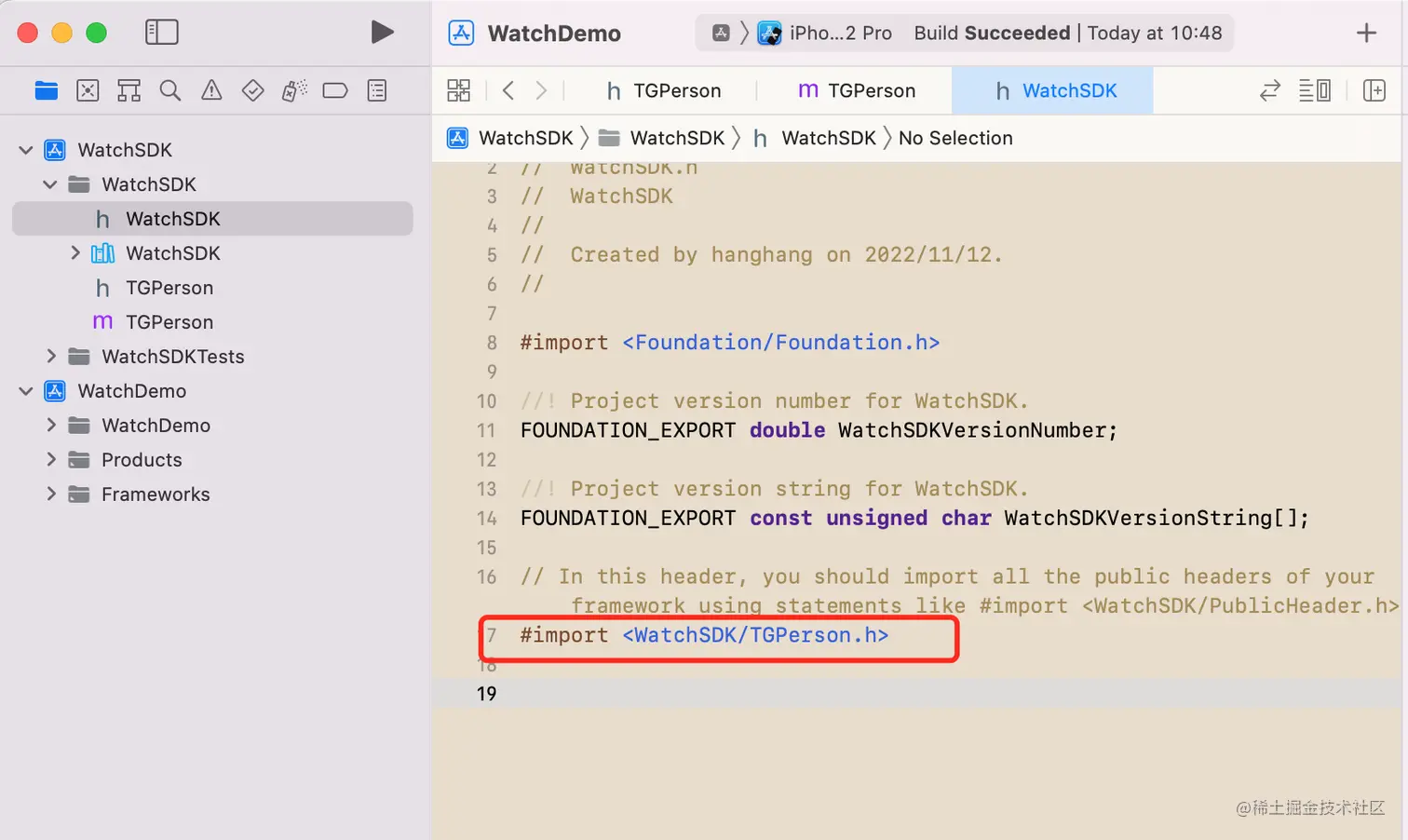
Task: Show the Symbol navigator
Action: point(129,90)
